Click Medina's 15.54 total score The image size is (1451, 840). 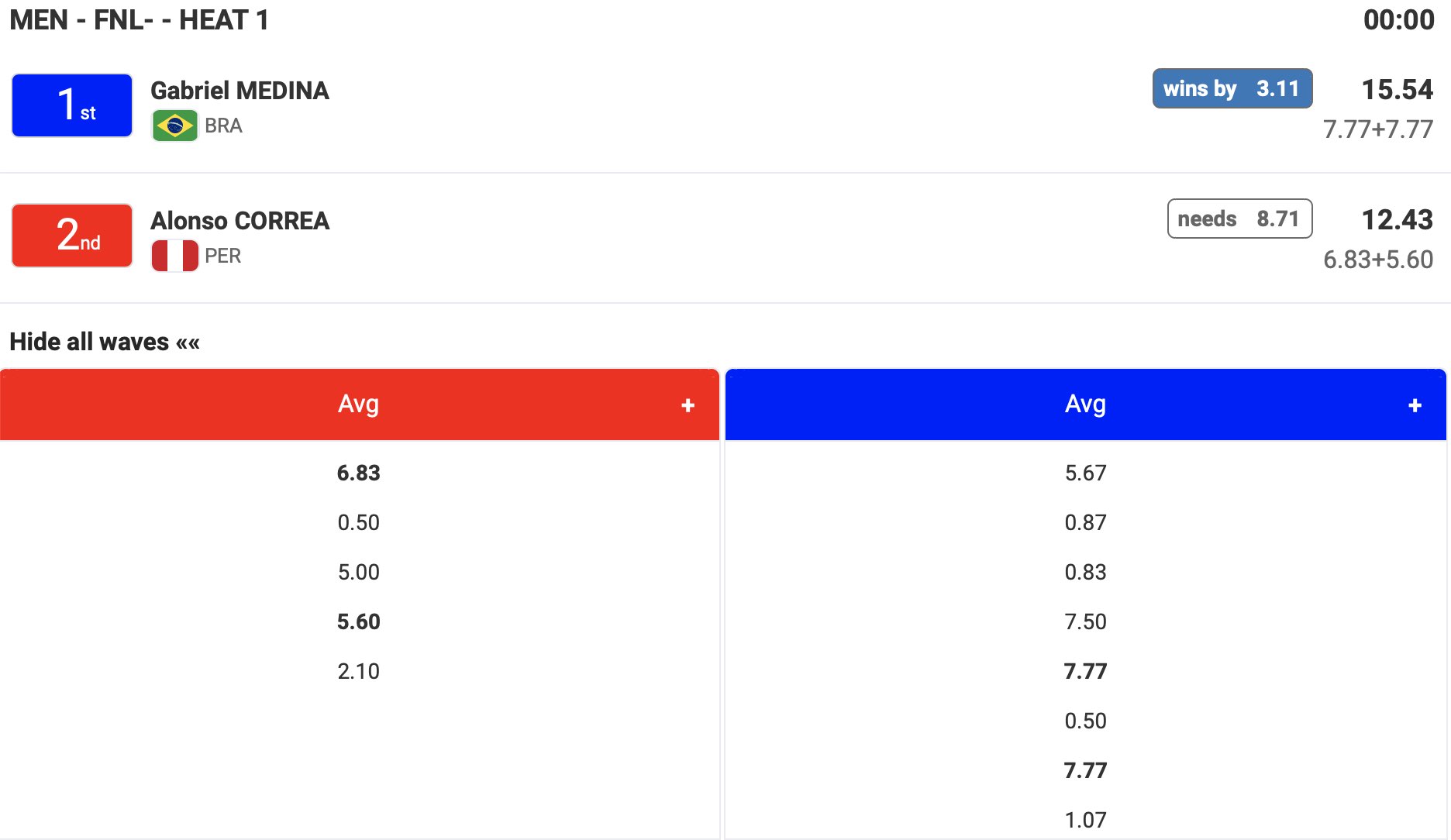coord(1397,89)
